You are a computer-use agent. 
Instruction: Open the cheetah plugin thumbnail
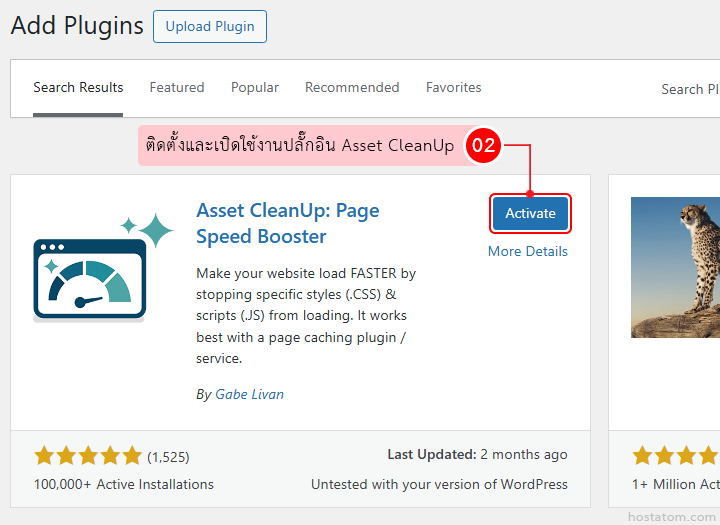675,266
